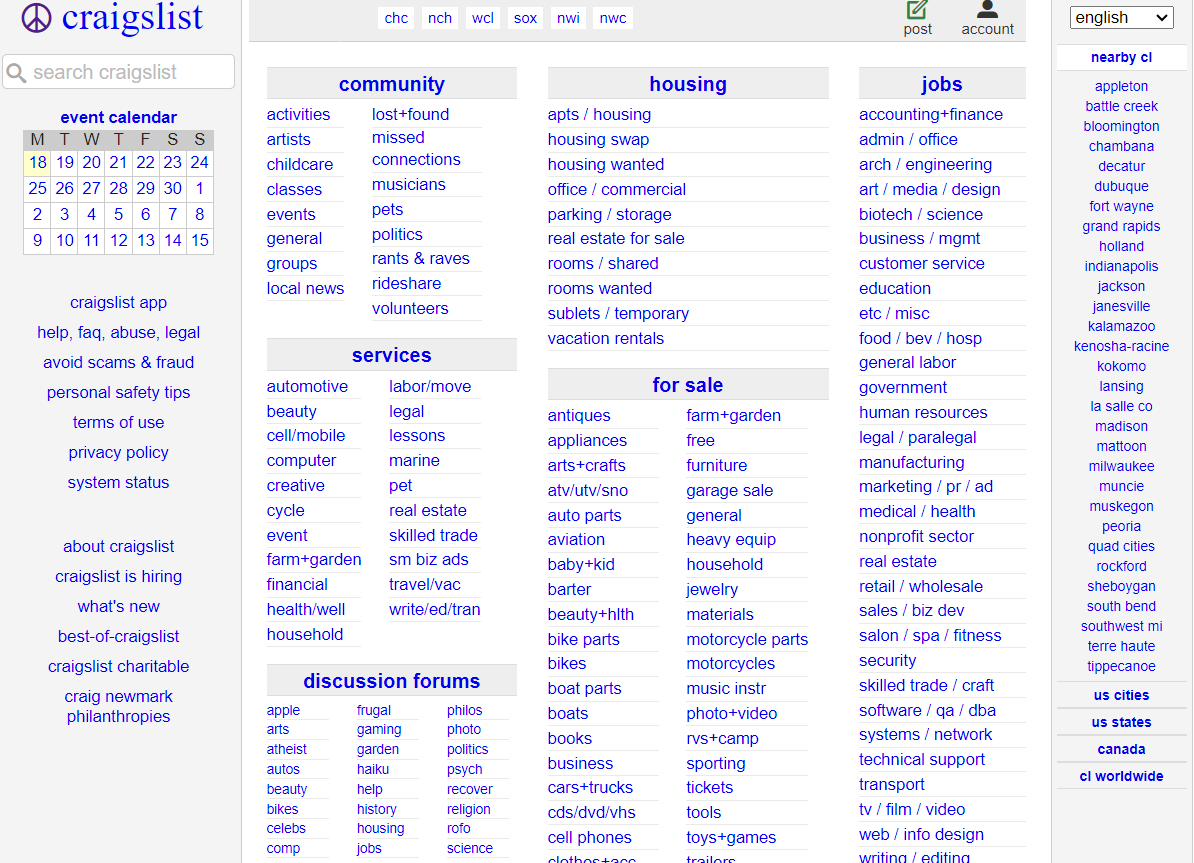The width and height of the screenshot is (1194, 863).
Task: Collapse the nearby cl section
Action: (x=1121, y=57)
